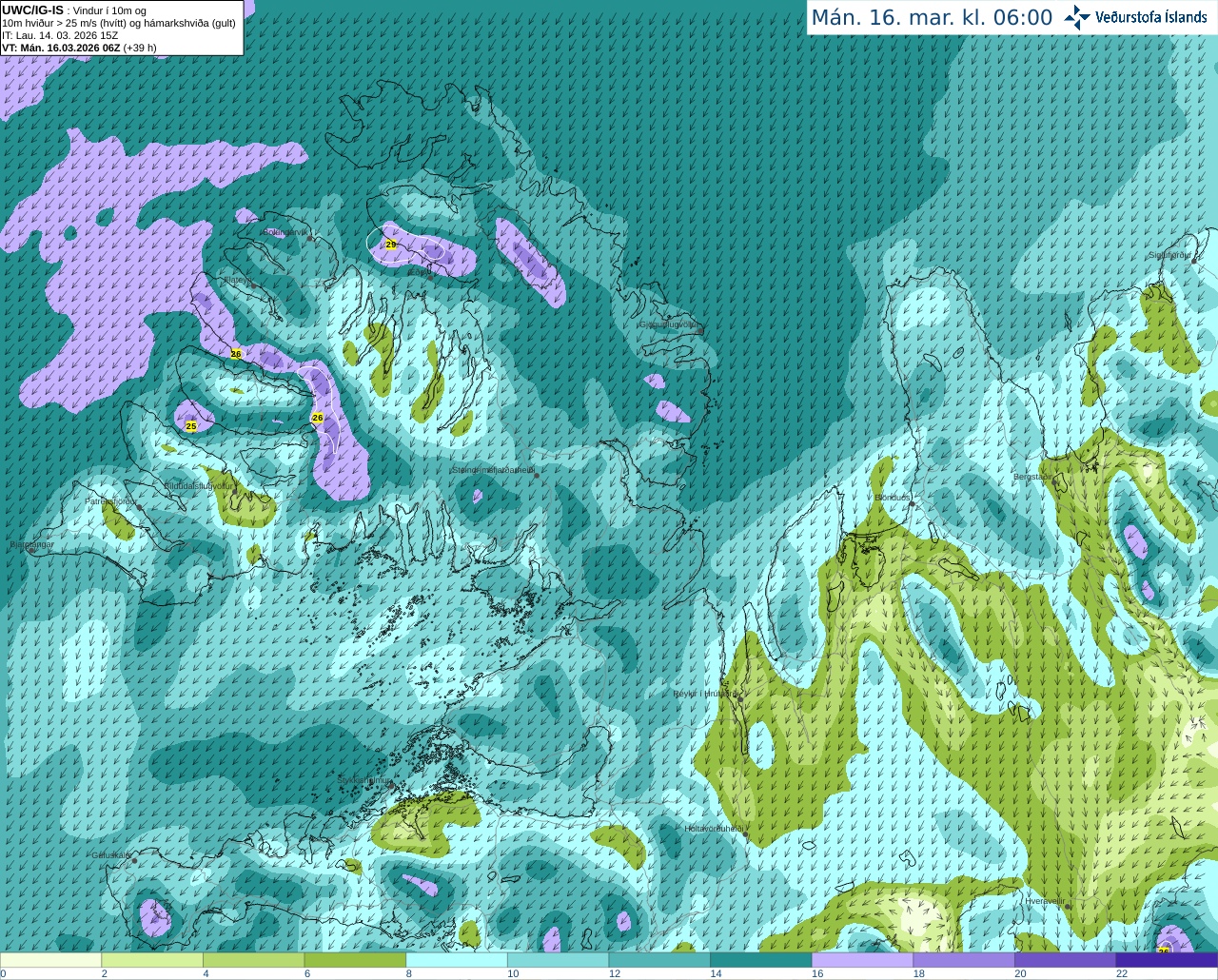The width and height of the screenshot is (1218, 980).
Task: Click the 12–14 m/s teal legend swatch
Action: tap(659, 960)
